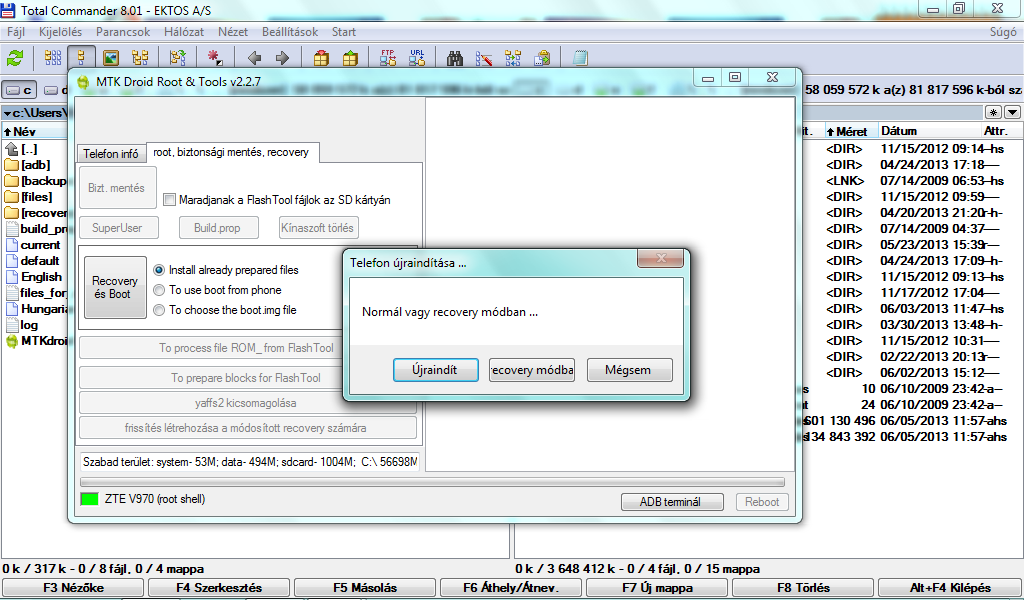Screen dimensions: 1024x600
Task: Click the Android icon in MTK title bar
Action: tap(83, 82)
